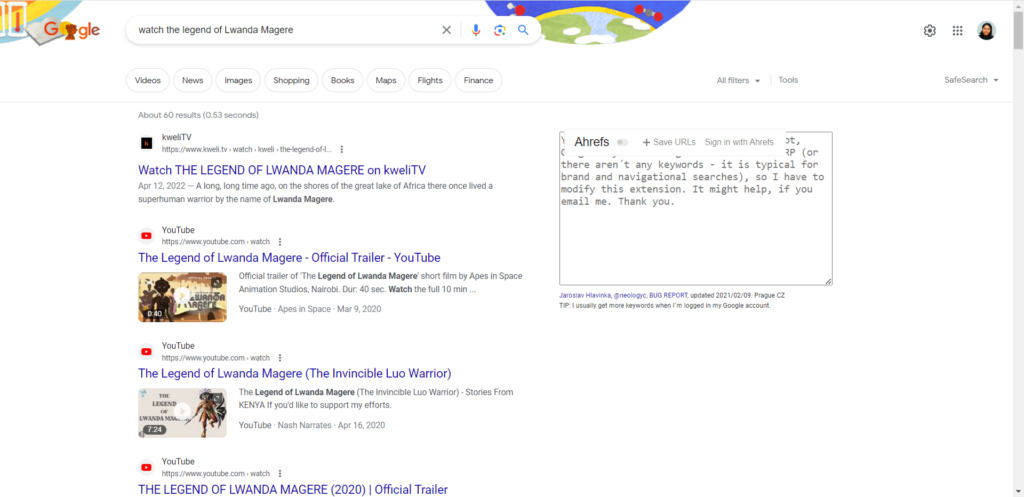Play the 0:40 official trailer thumbnail
This screenshot has width=1024, height=497.
(x=183, y=297)
